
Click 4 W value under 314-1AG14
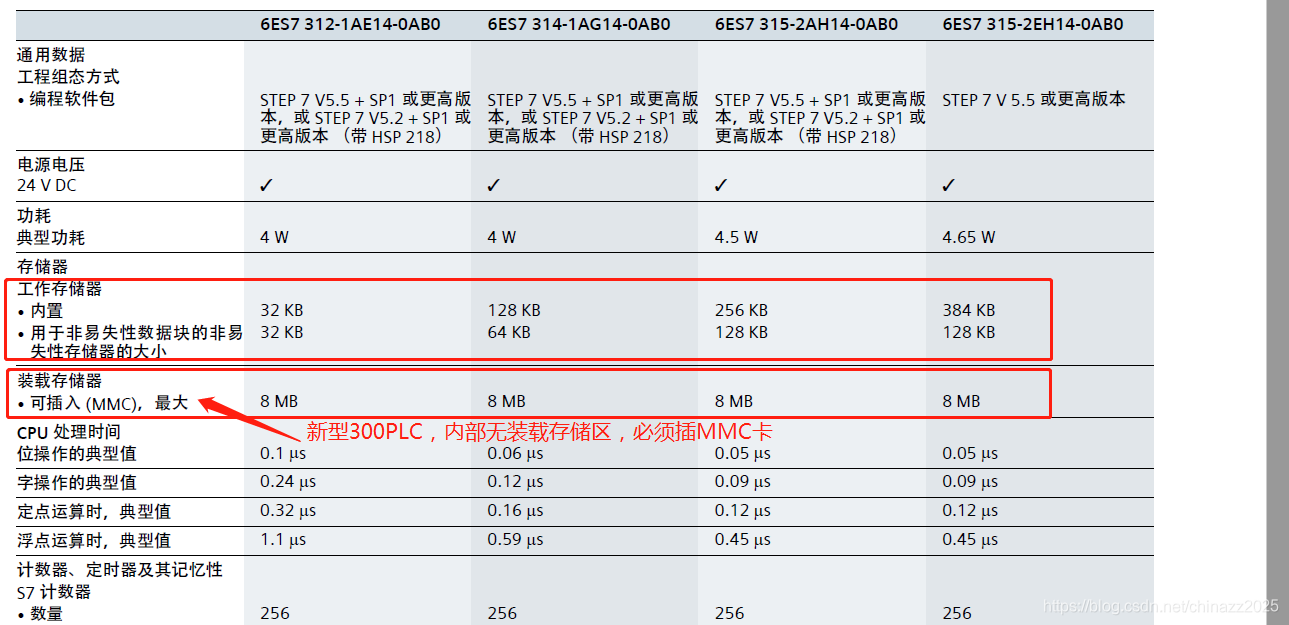[502, 238]
